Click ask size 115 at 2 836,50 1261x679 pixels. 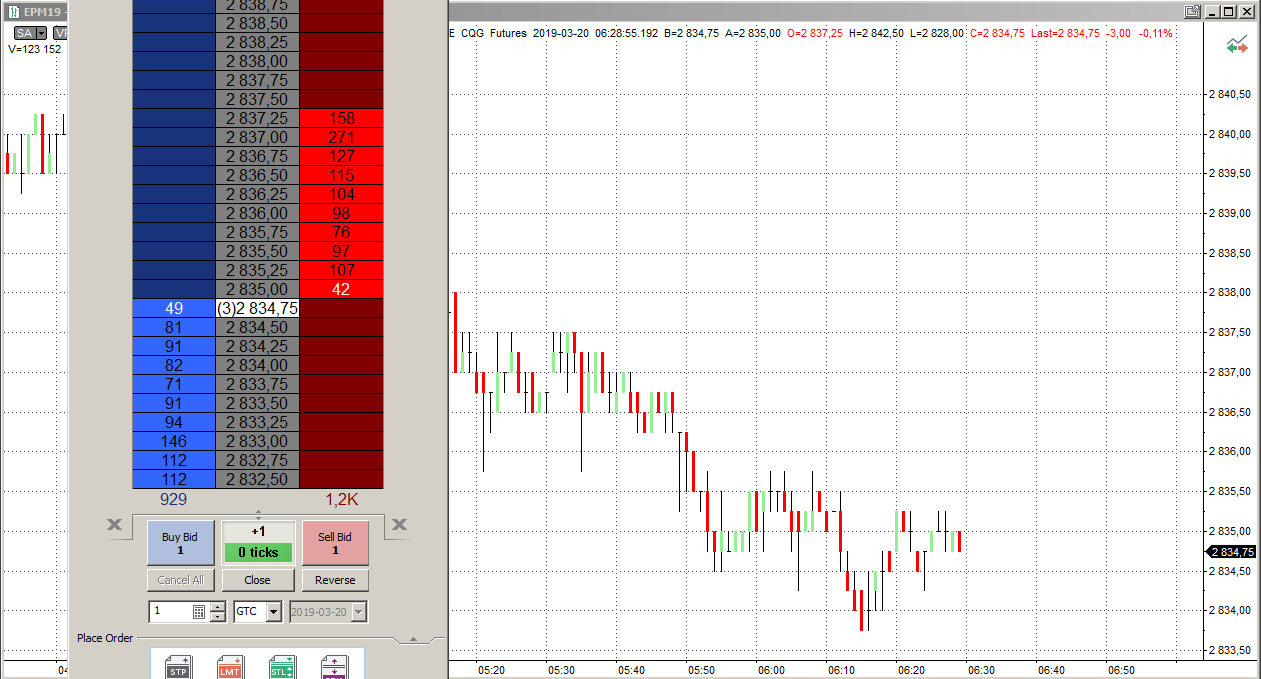[x=342, y=175]
